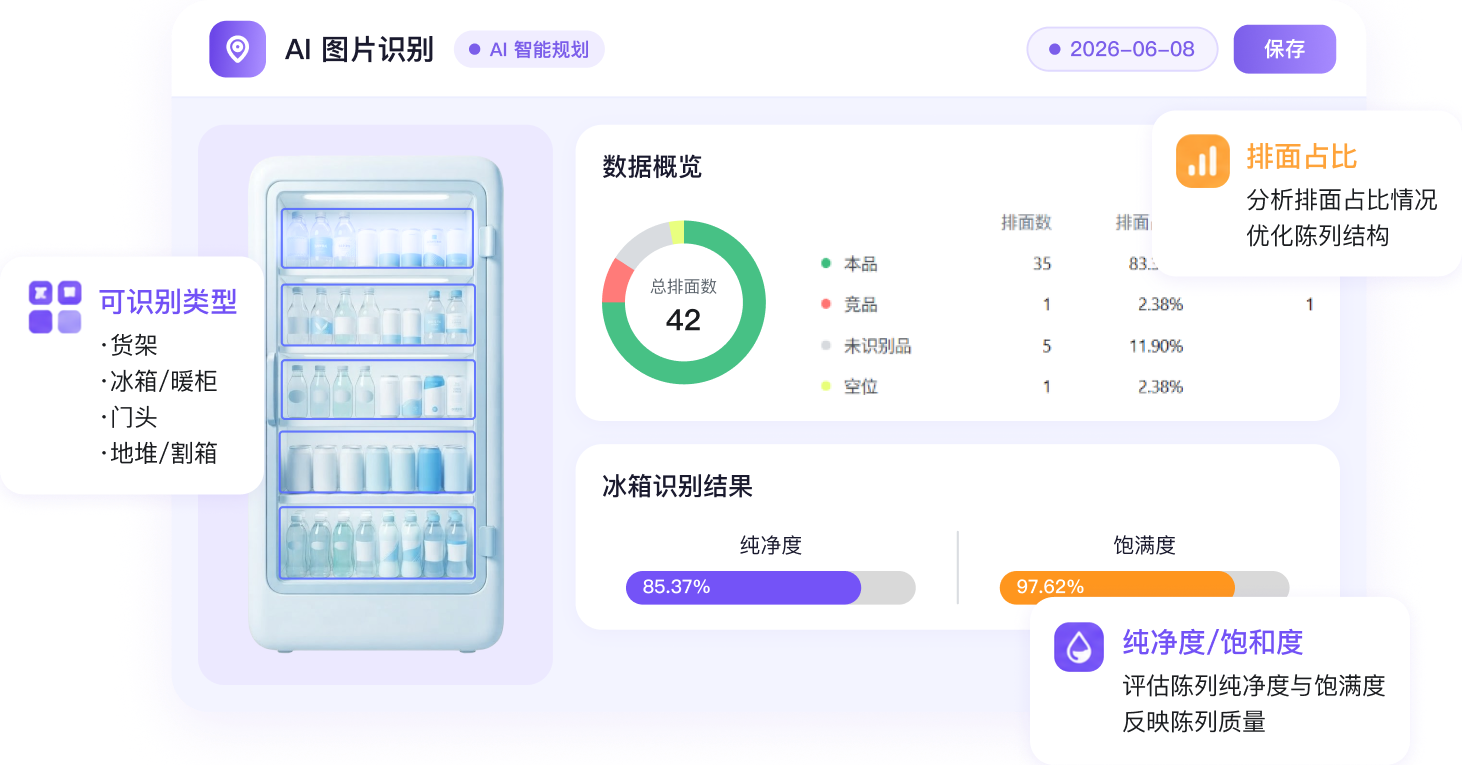Click the 地堆/割箱 list item
This screenshot has height=765, width=1462.
(x=159, y=453)
